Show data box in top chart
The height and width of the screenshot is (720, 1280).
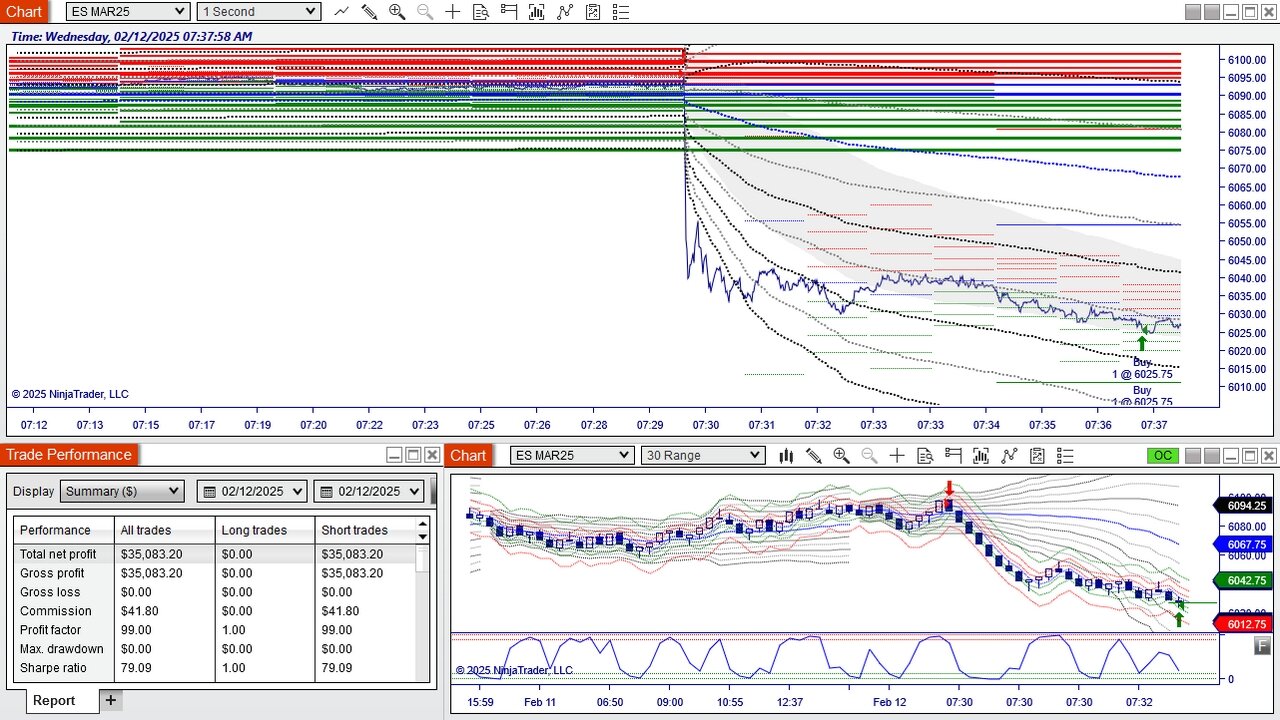tap(481, 12)
